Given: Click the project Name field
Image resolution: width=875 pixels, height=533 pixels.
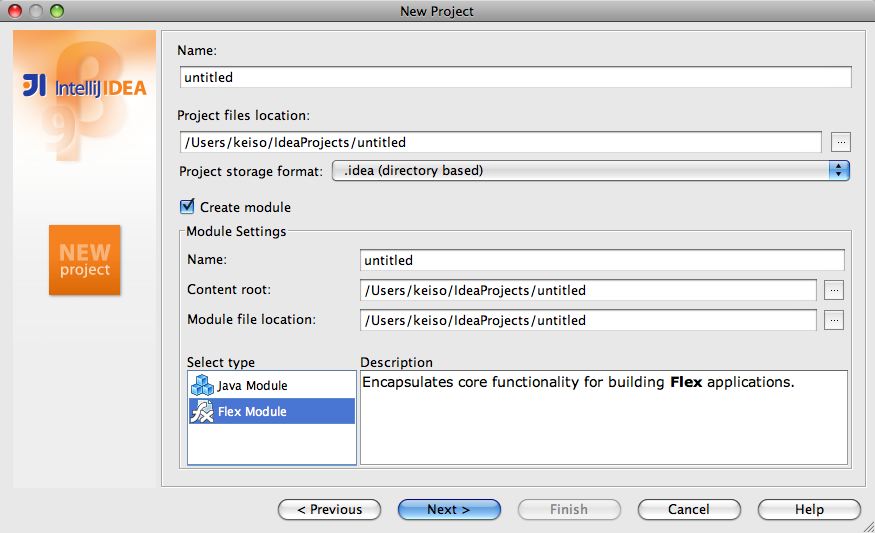Looking at the screenshot, I should click(515, 77).
